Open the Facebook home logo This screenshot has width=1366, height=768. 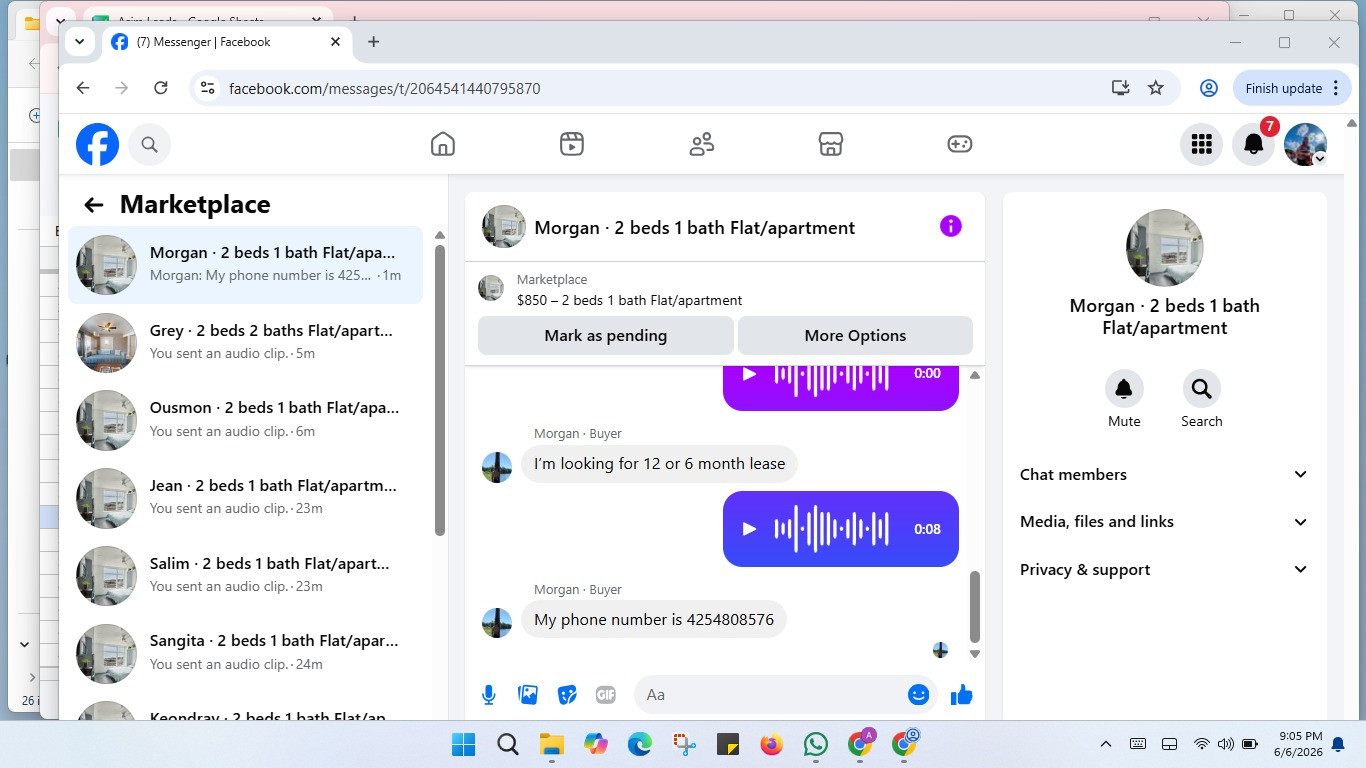pos(98,145)
